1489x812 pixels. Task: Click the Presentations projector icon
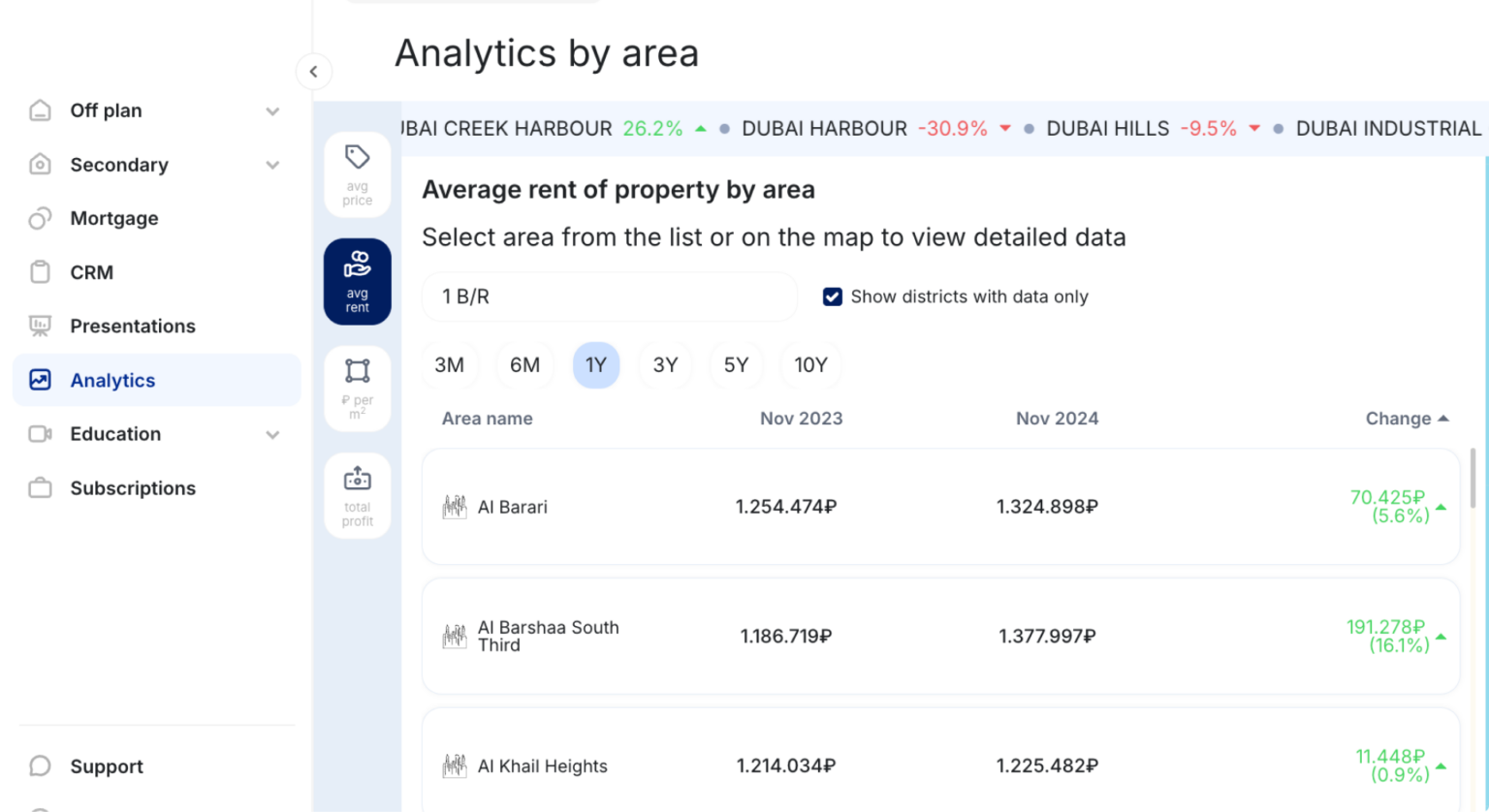(x=39, y=326)
